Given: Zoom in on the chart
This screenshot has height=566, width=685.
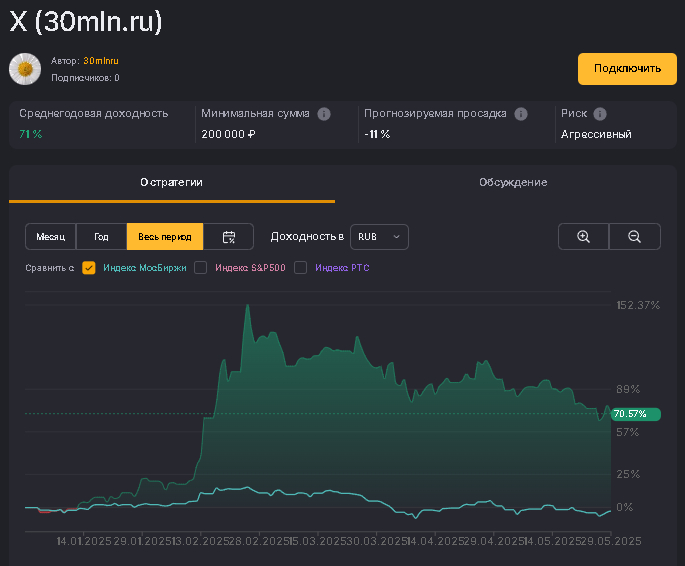Looking at the screenshot, I should (583, 237).
